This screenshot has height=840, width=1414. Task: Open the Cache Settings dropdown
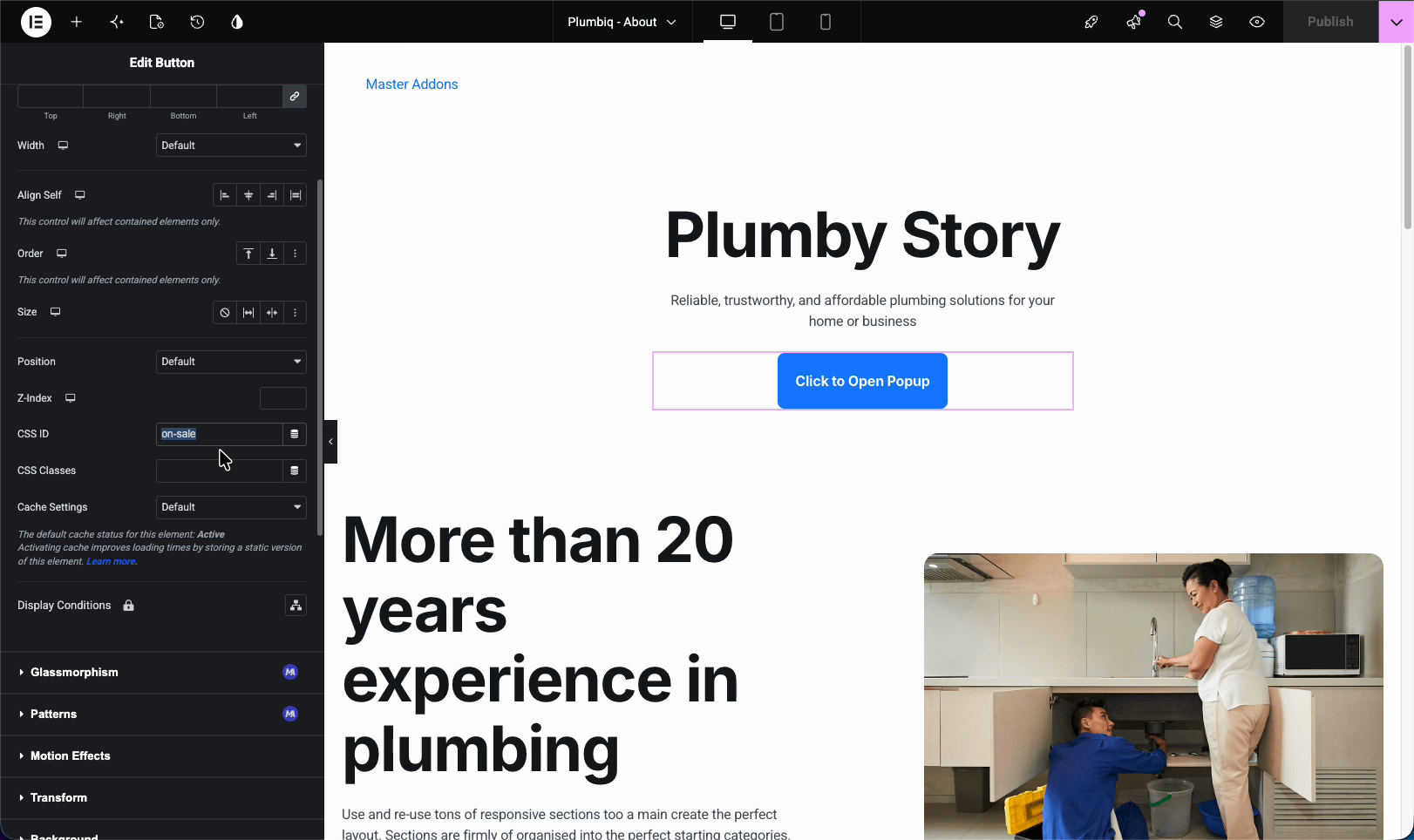click(231, 507)
